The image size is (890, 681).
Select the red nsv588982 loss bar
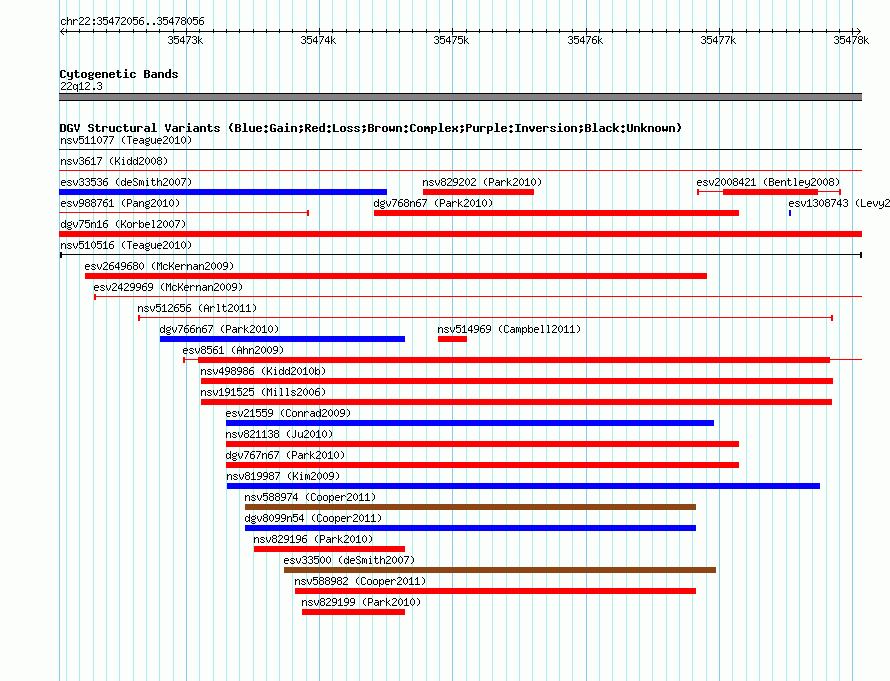point(496,591)
